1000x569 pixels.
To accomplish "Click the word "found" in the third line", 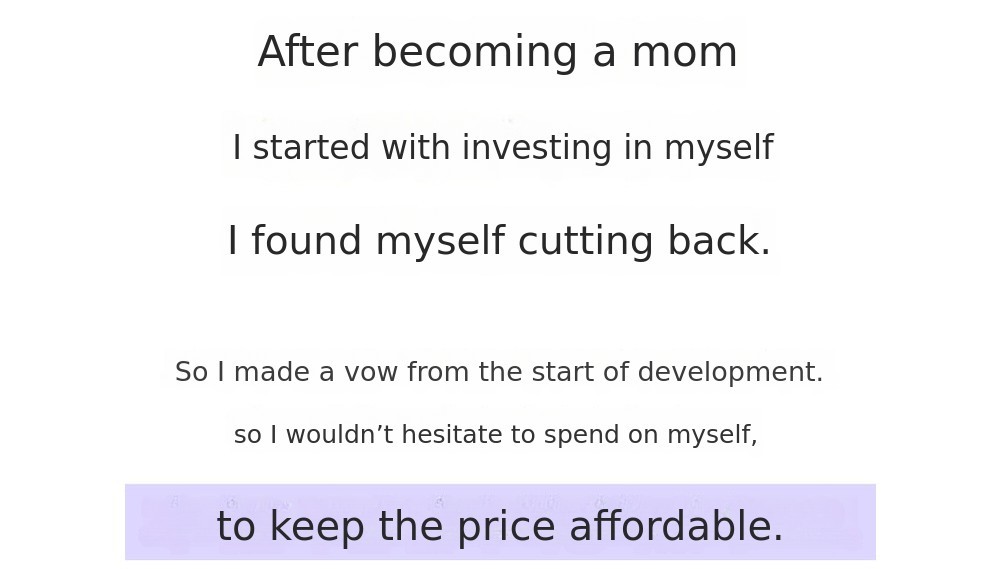I will pos(306,242).
